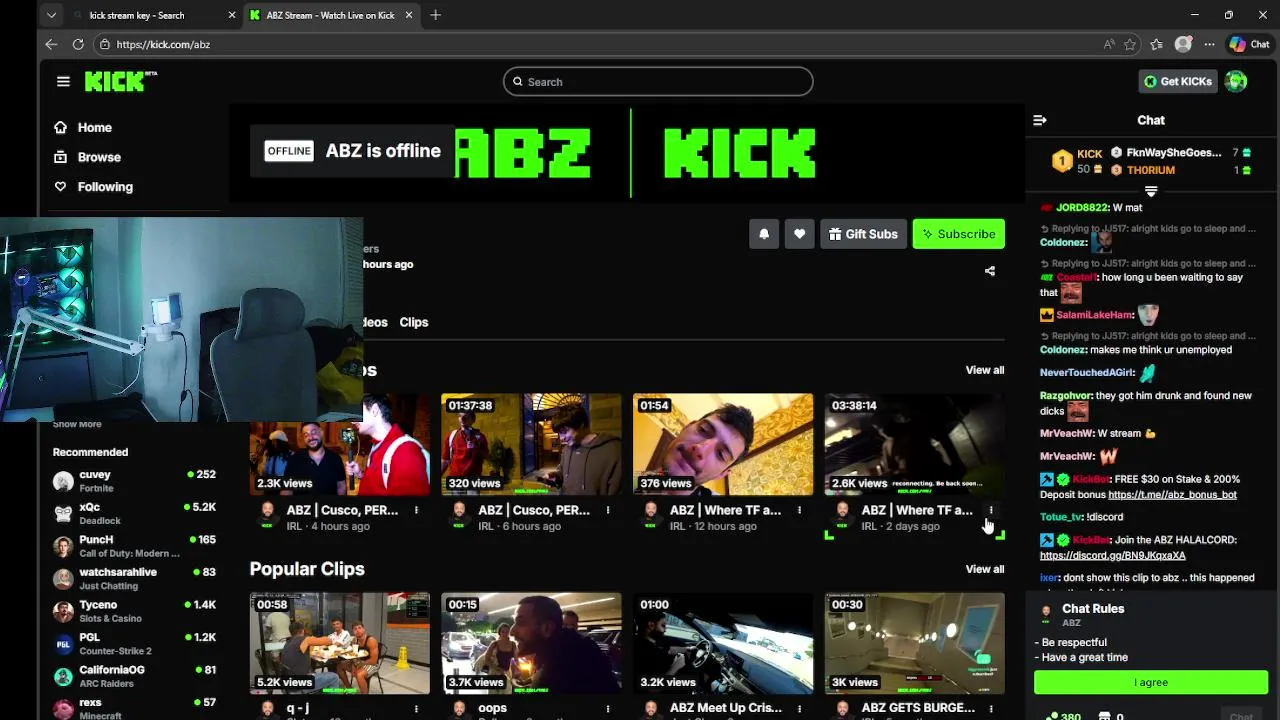Open options for 4 hours ago video

click(416, 510)
